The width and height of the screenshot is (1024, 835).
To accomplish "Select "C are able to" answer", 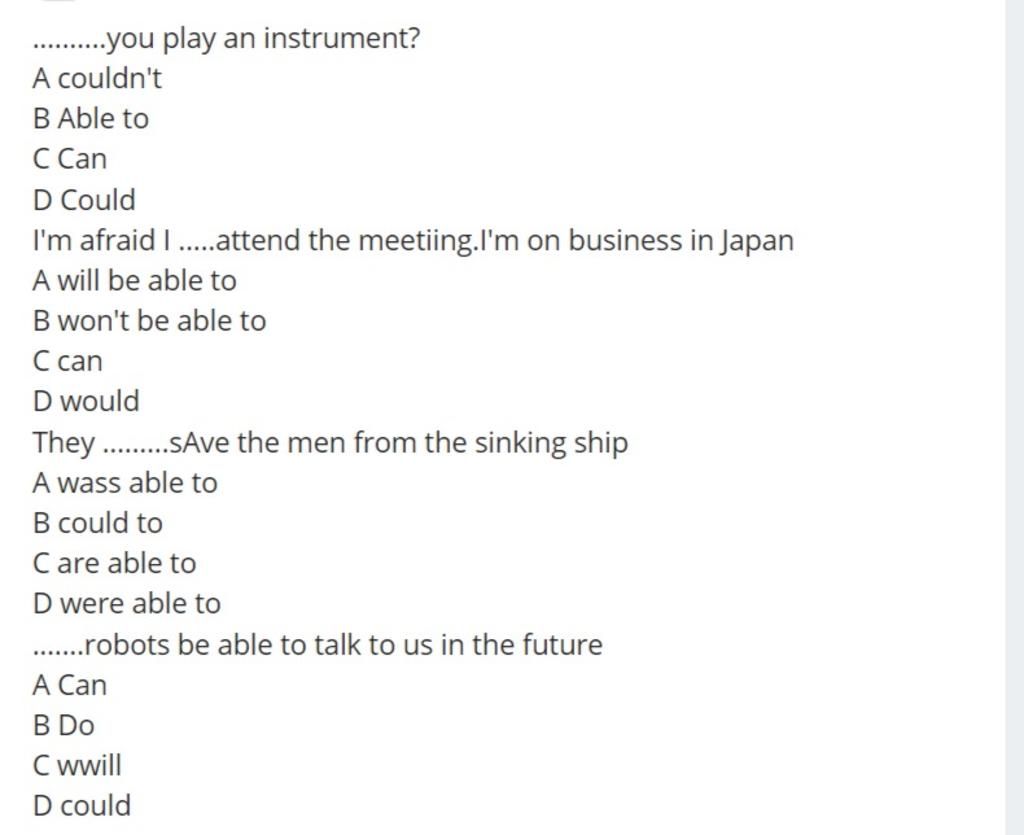I will point(114,563).
